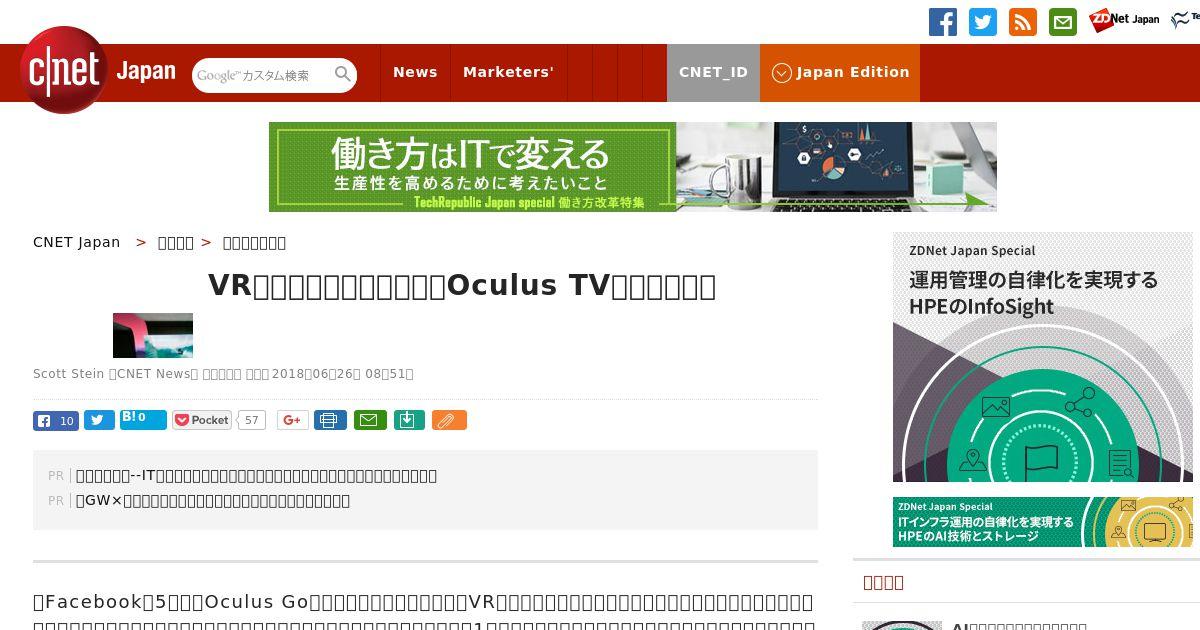Click the green TechRepublic Japan special banner

[633, 167]
